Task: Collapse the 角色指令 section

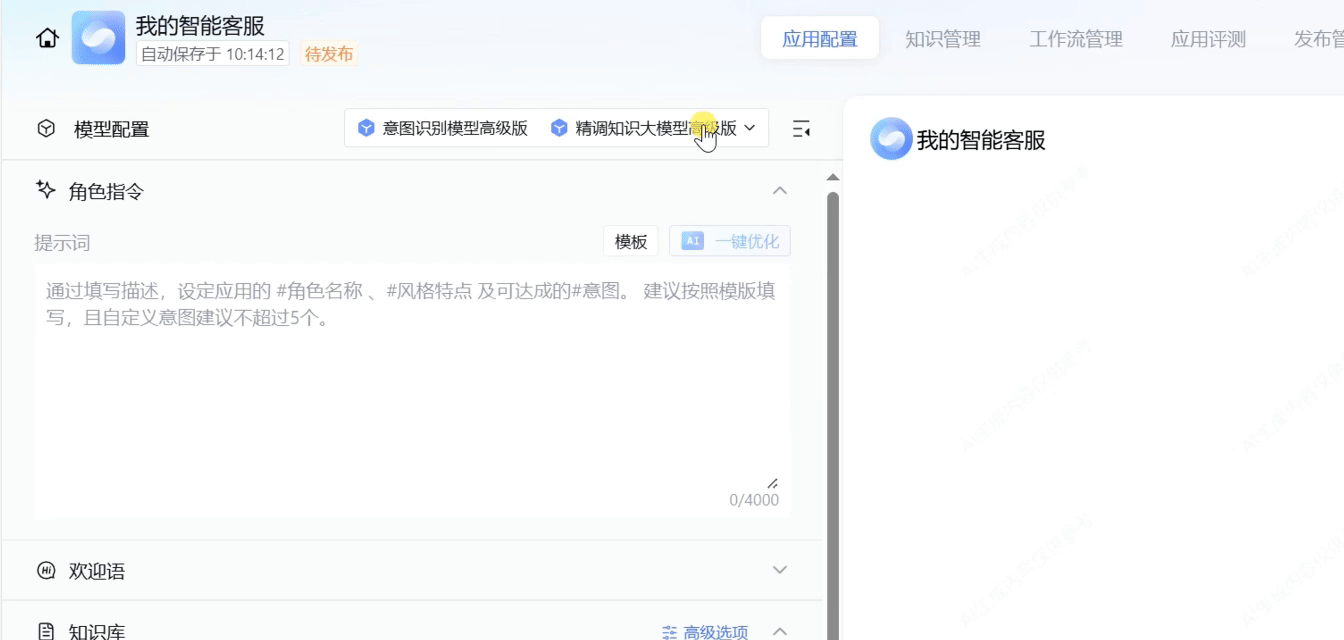Action: tap(780, 190)
